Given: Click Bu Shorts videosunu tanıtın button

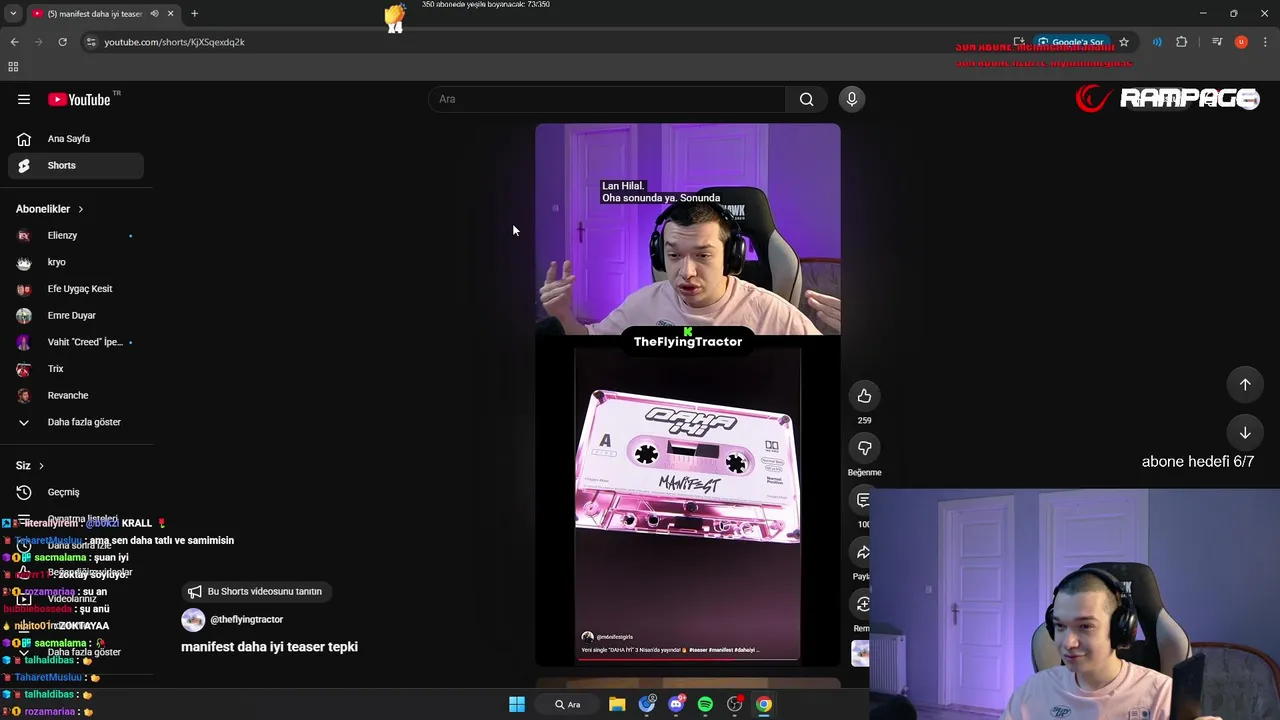Looking at the screenshot, I should point(256,591).
